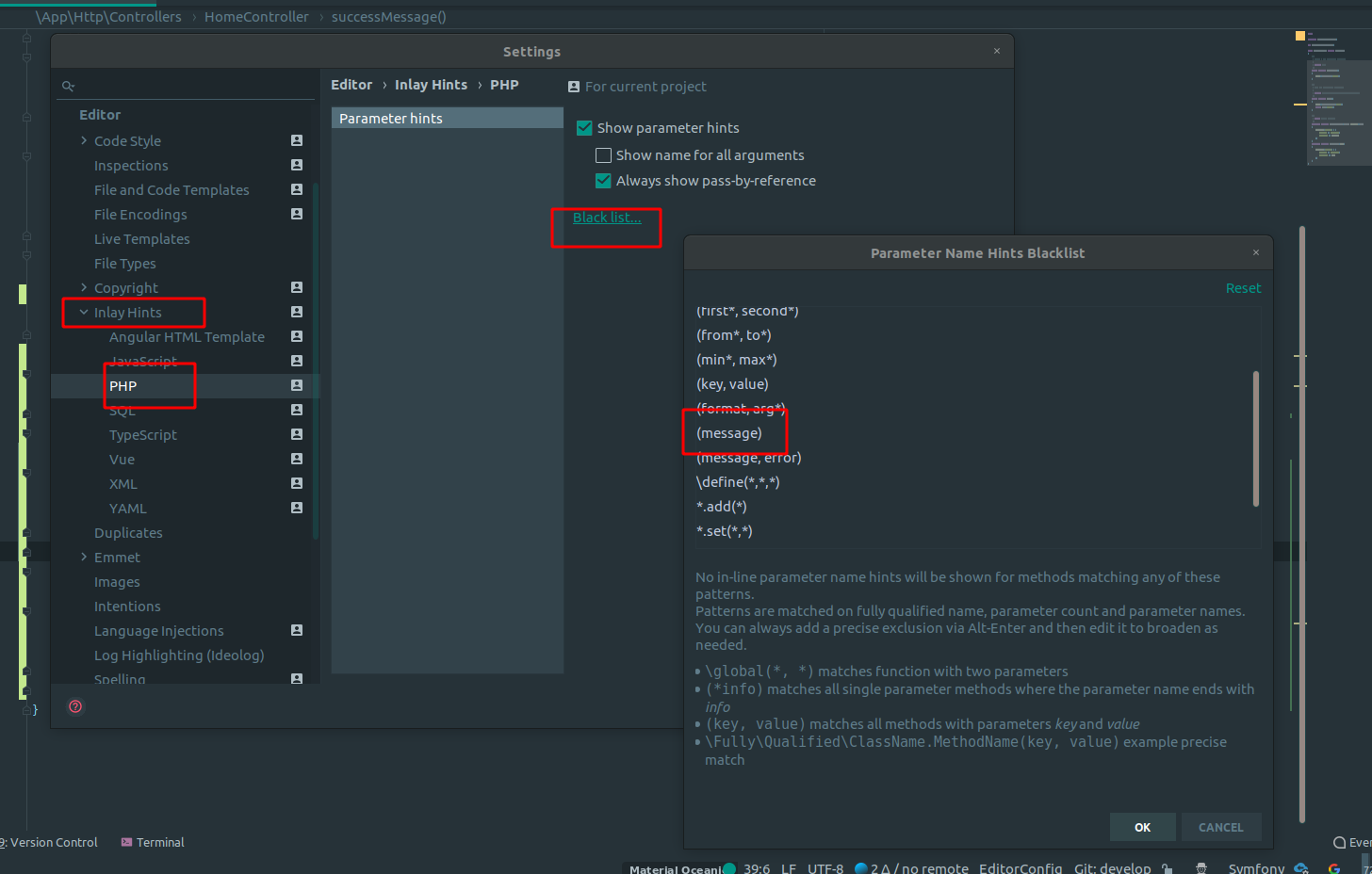The image size is (1372, 874).
Task: Select Intentions in settings tree
Action: [127, 607]
